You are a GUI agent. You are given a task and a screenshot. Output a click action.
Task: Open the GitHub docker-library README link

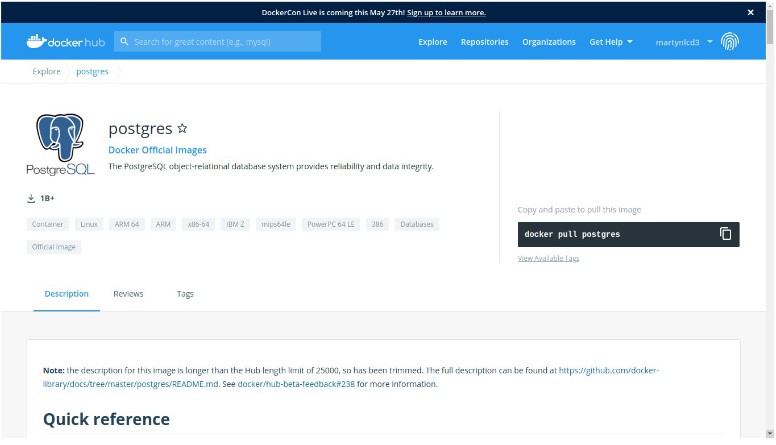(x=608, y=370)
